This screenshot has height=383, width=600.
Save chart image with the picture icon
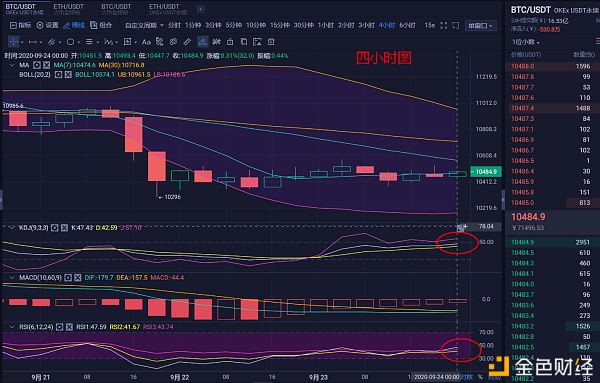[x=258, y=42]
